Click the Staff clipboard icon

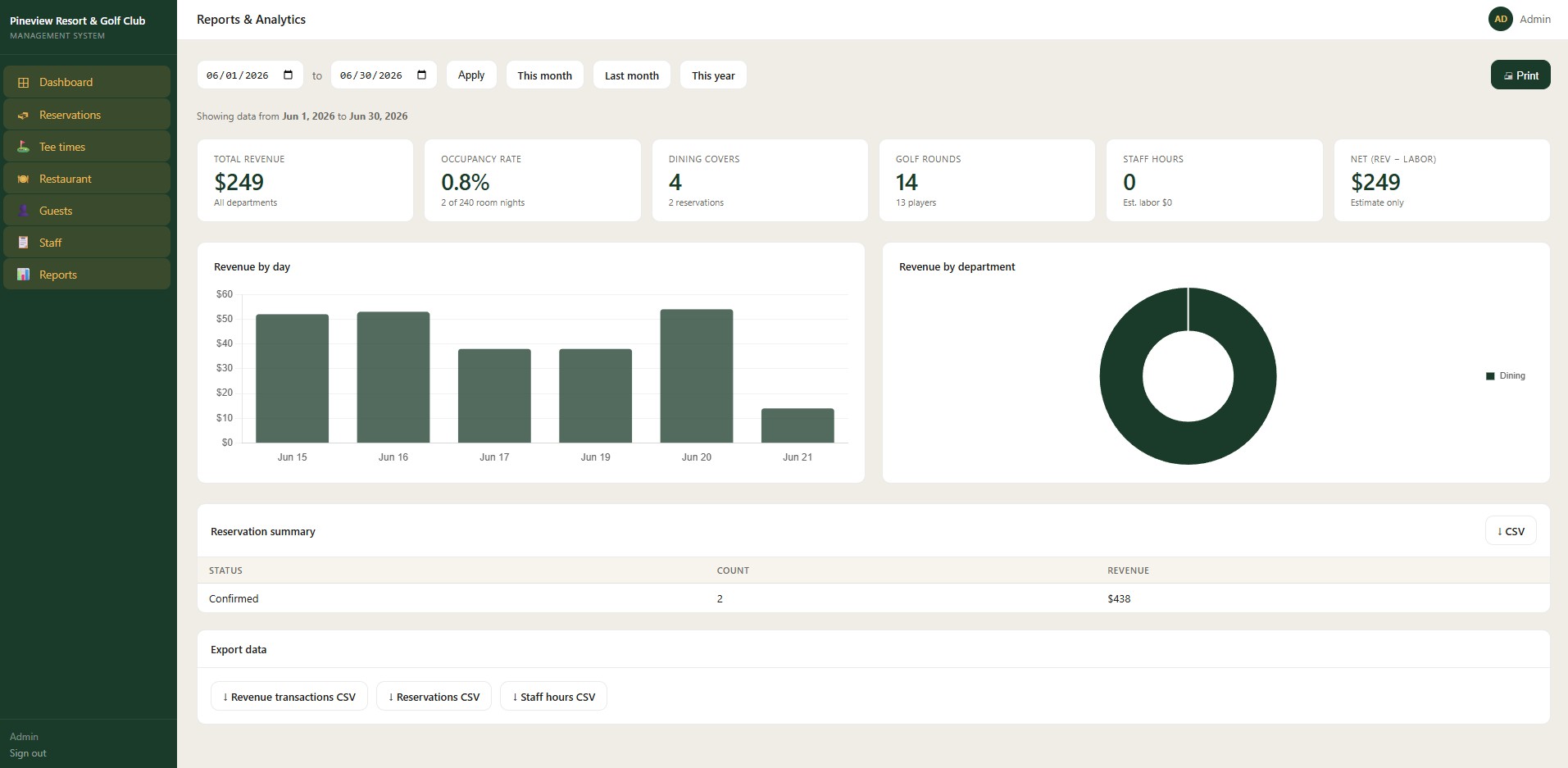pyautogui.click(x=23, y=243)
